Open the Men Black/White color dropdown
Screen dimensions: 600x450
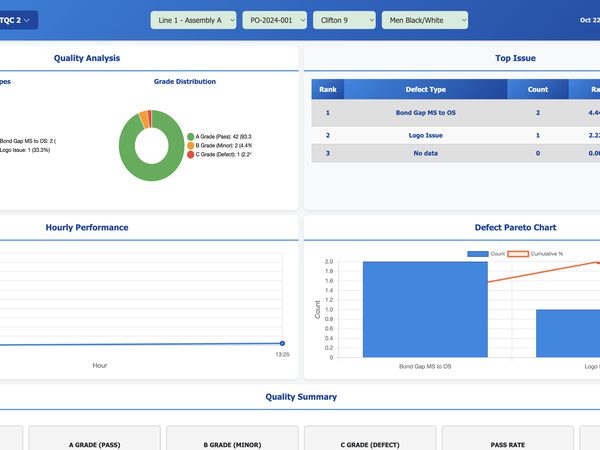[425, 20]
